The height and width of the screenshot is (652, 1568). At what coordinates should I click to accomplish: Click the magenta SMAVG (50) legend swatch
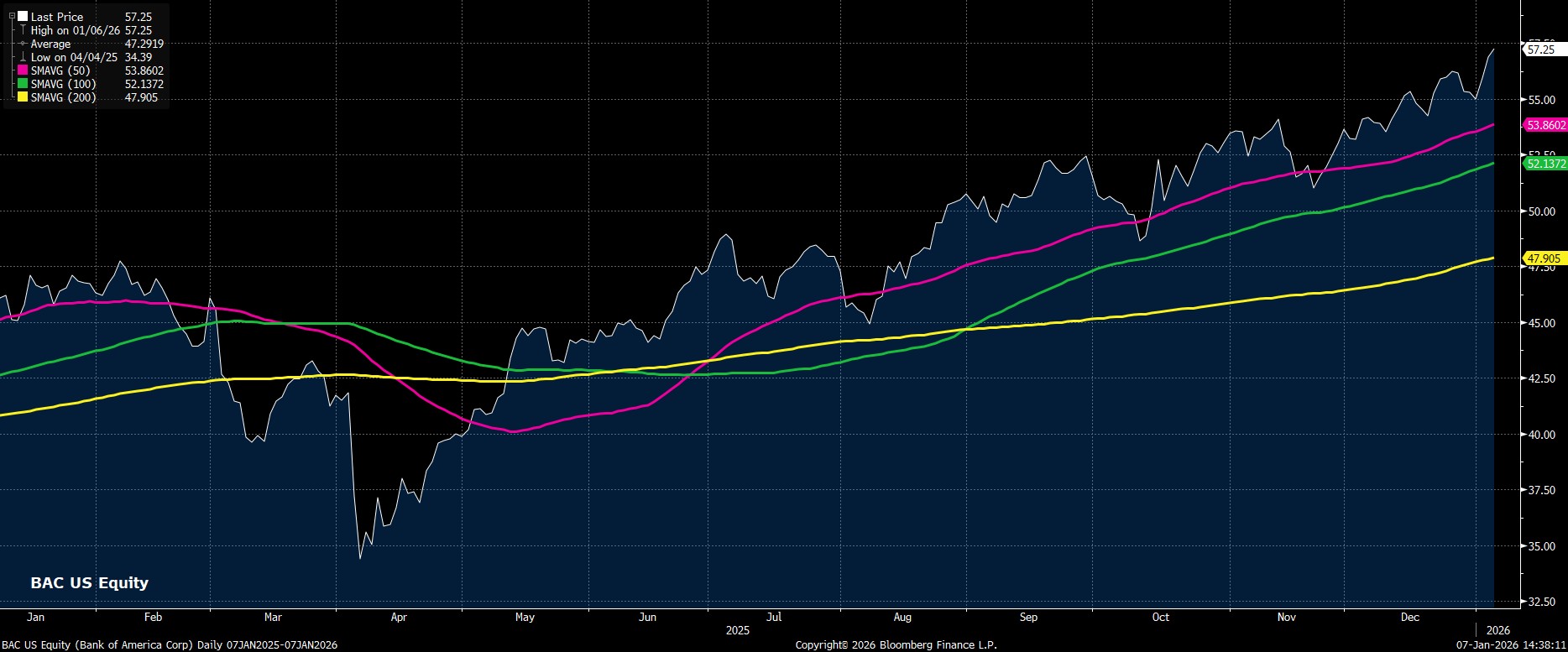(23, 70)
